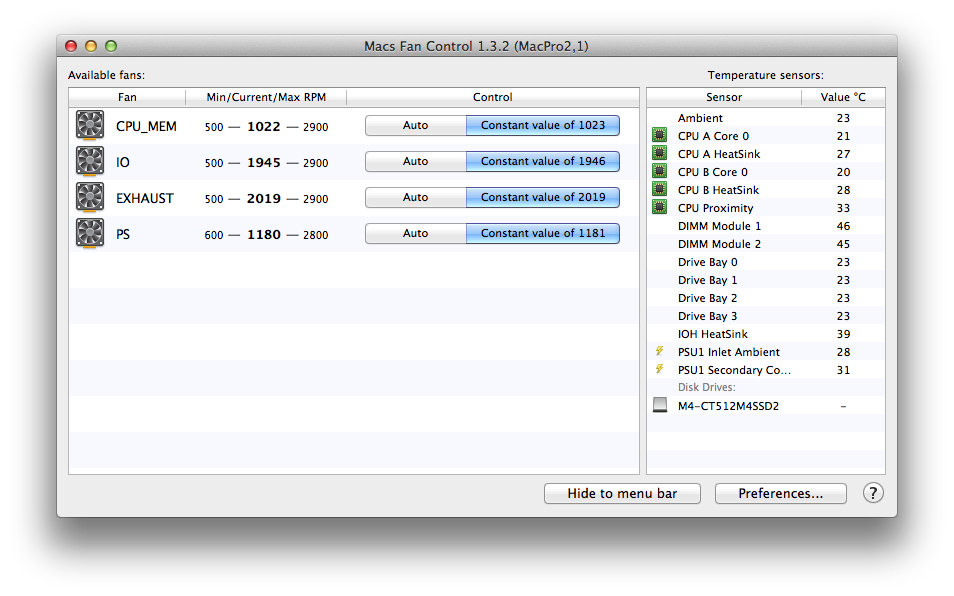Select Constant value of 1946 for IO

point(543,161)
